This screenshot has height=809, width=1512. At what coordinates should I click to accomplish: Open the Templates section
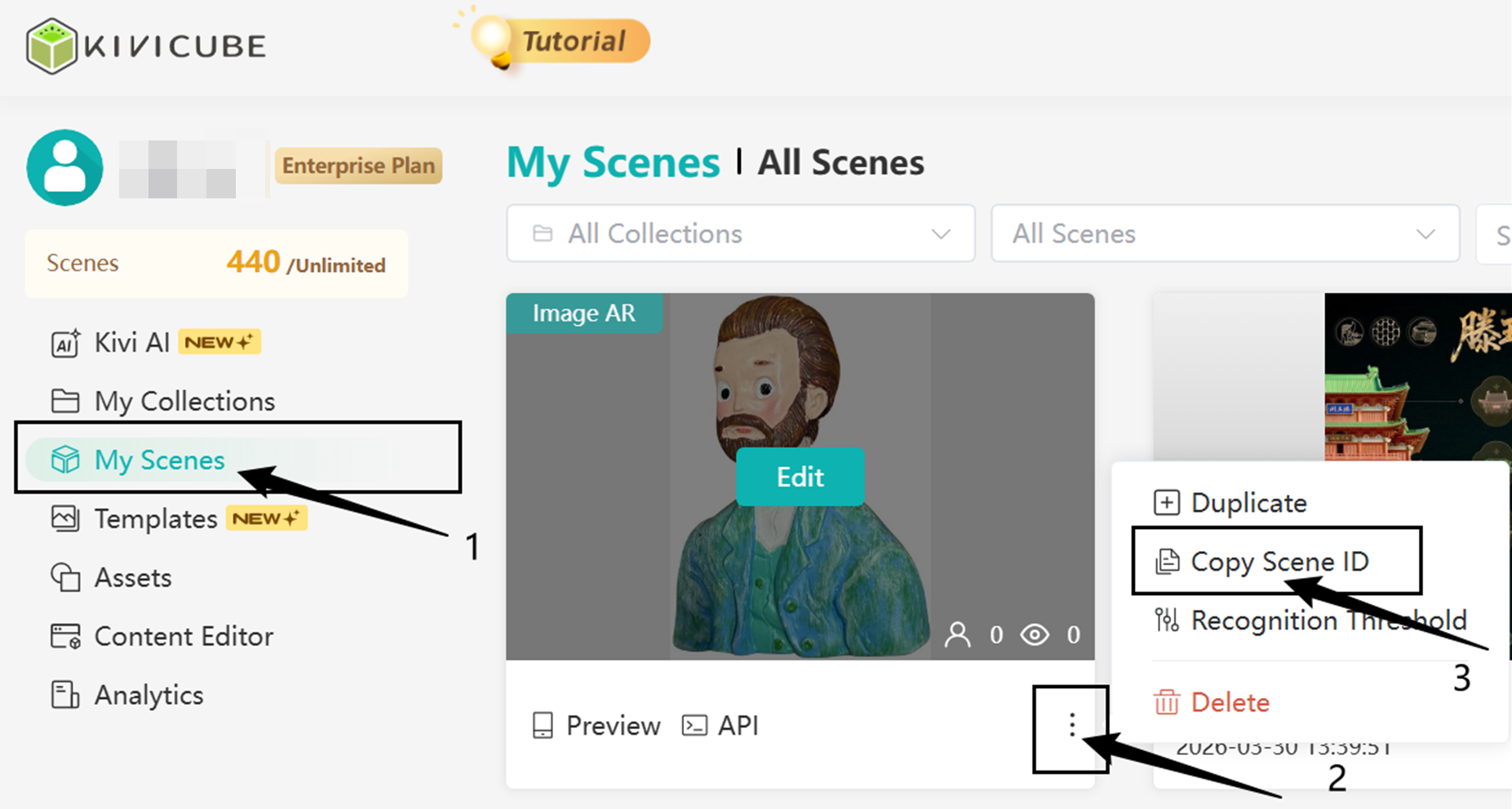pos(155,518)
